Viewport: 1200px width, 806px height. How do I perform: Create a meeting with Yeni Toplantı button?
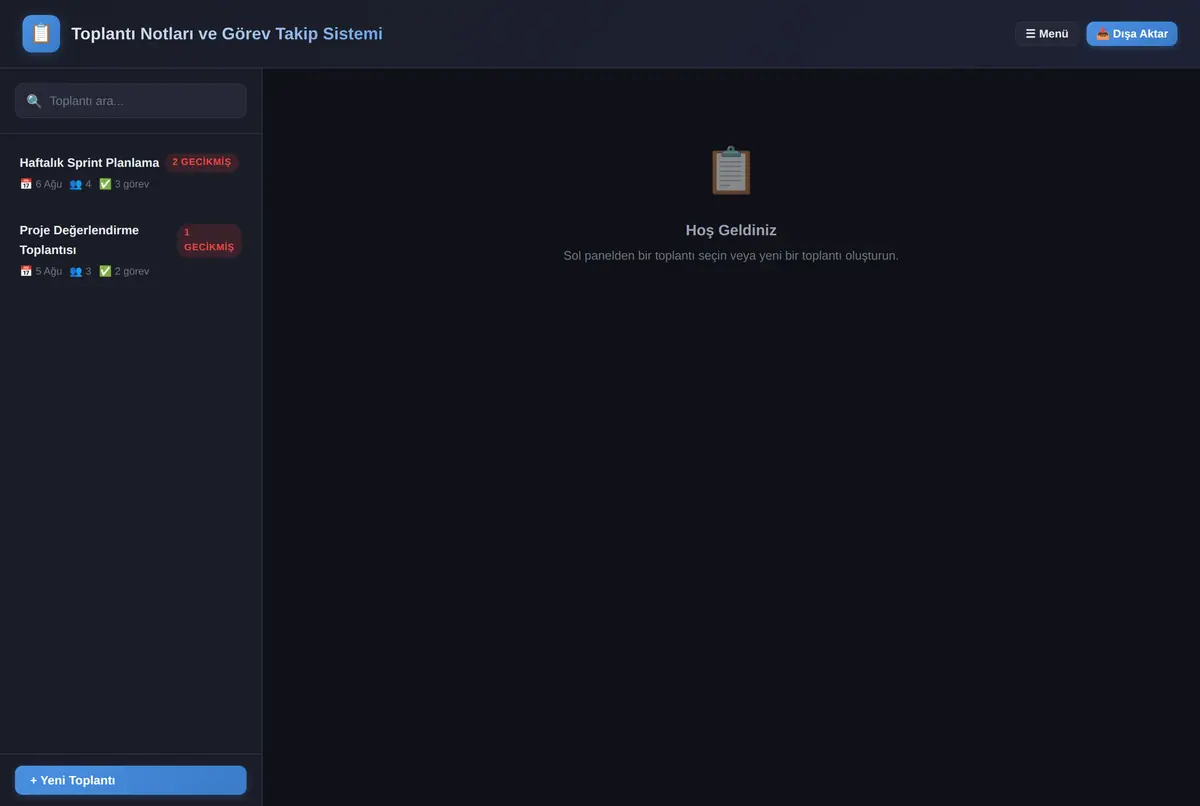click(131, 780)
